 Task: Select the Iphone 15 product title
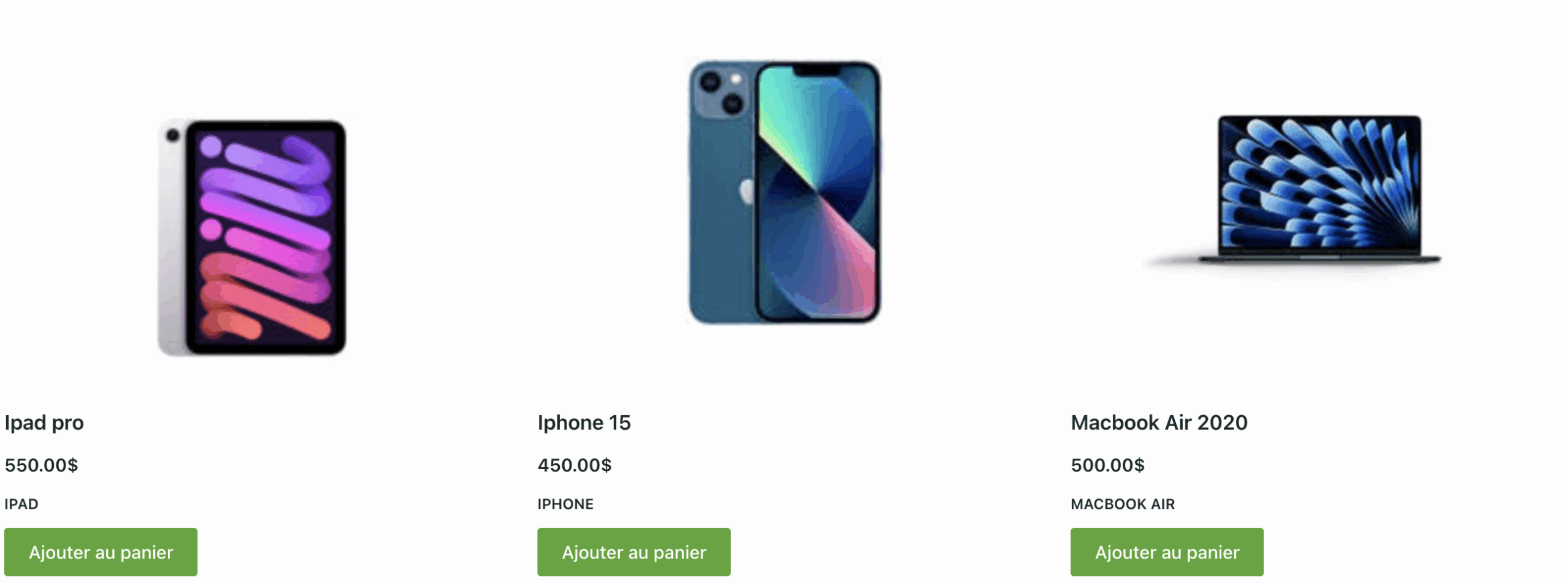click(584, 423)
